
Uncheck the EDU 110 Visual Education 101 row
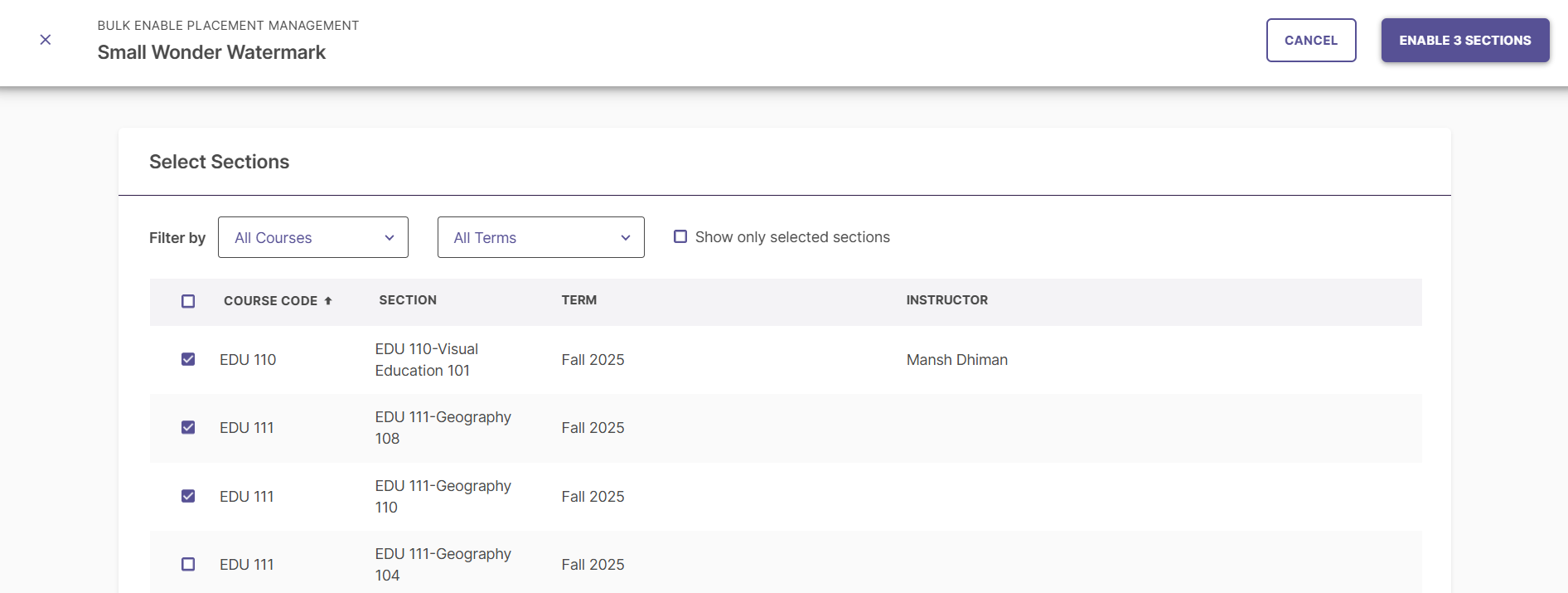188,359
